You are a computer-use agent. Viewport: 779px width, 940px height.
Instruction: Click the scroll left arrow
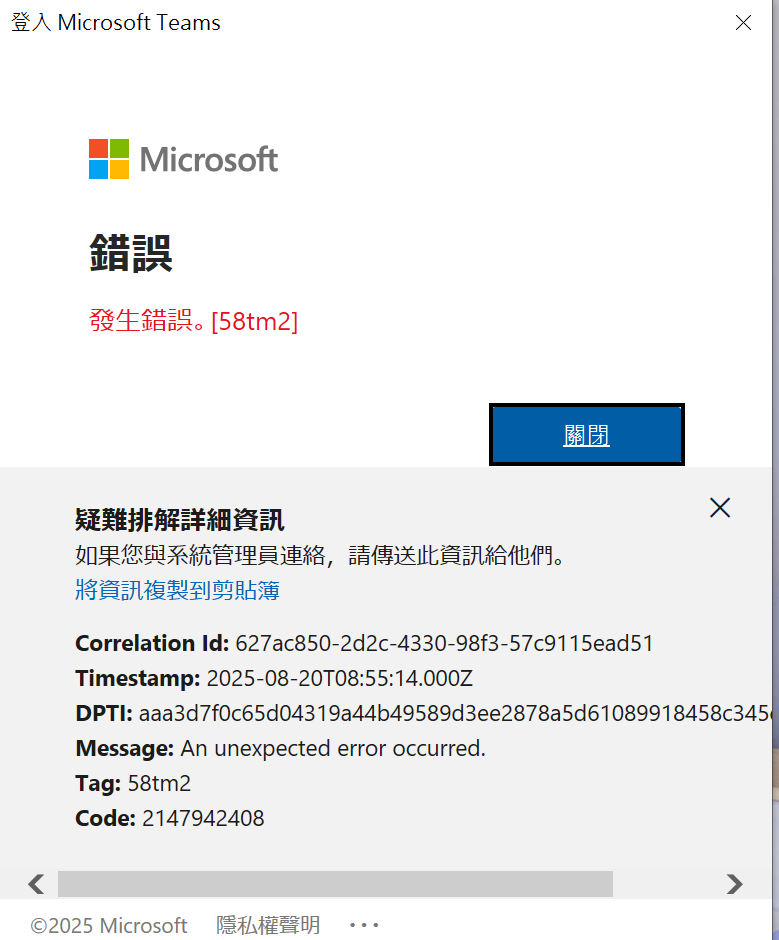point(36,884)
